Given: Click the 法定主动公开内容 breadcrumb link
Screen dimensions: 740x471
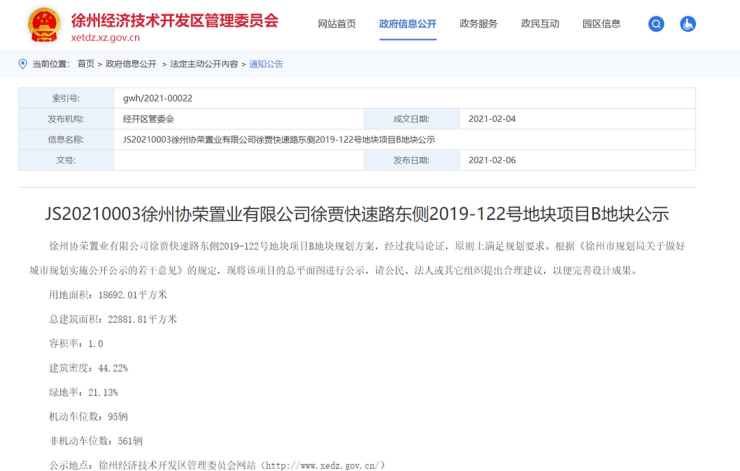Looking at the screenshot, I should 204,64.
